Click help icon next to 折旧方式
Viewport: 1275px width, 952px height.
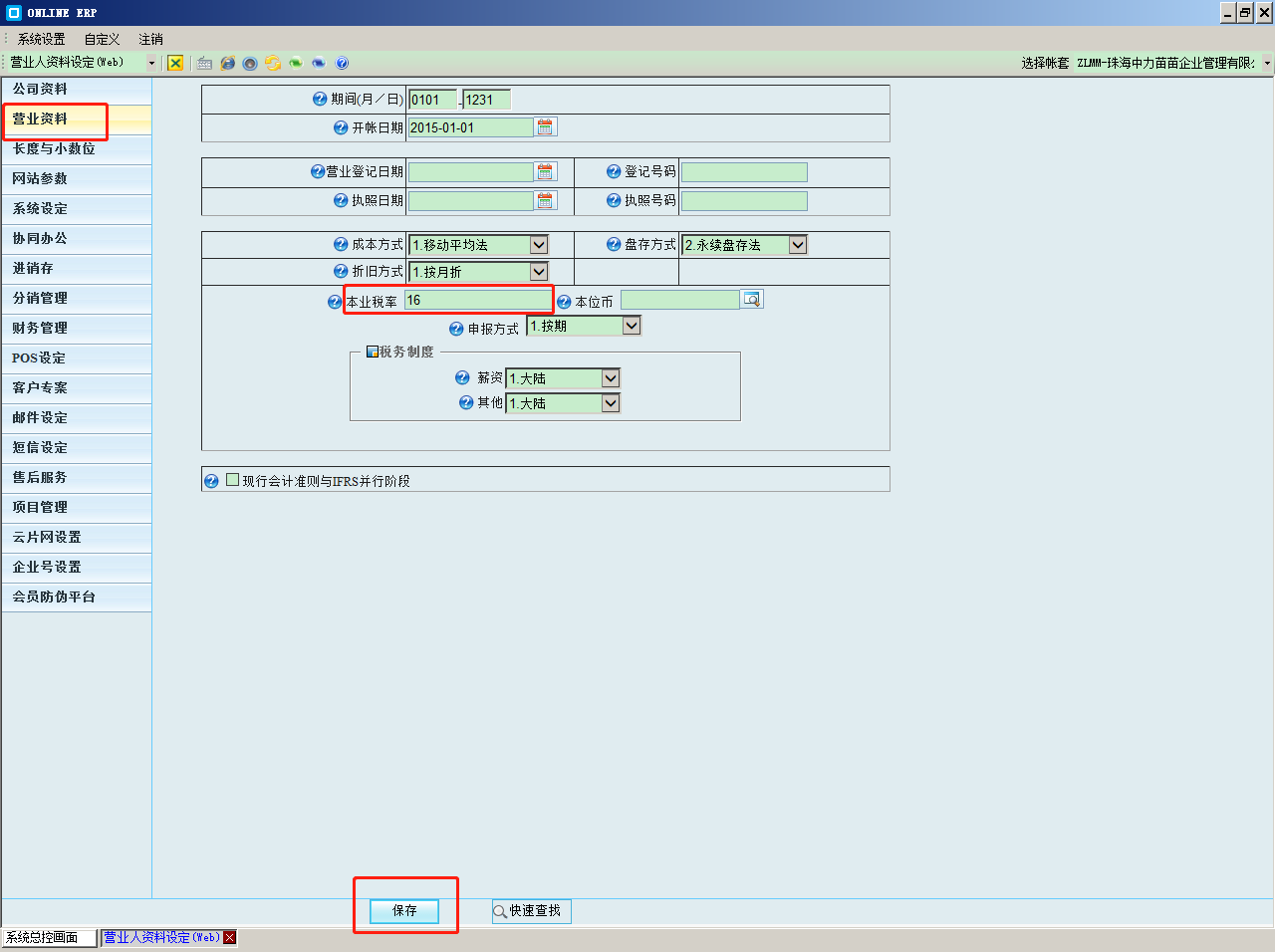(341, 271)
